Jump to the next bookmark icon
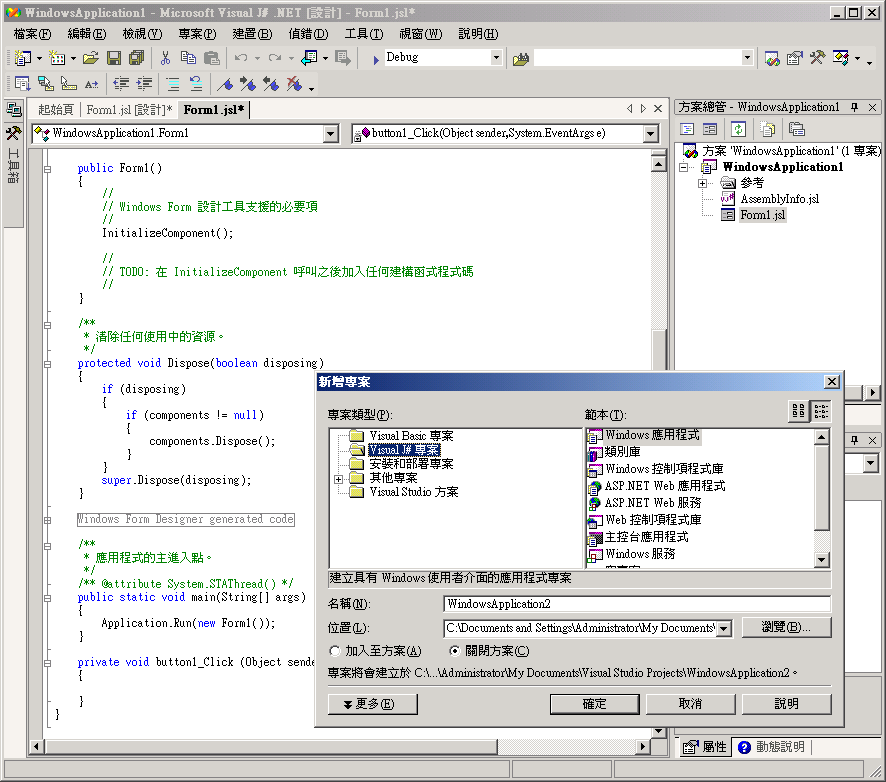The height and width of the screenshot is (782, 886). pyautogui.click(x=248, y=84)
